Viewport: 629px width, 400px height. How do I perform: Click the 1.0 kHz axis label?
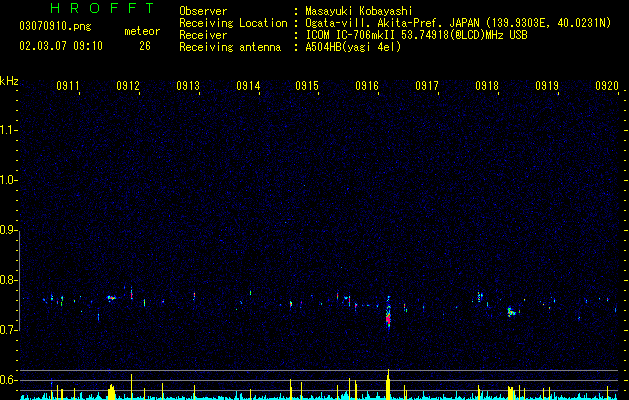pos(8,180)
